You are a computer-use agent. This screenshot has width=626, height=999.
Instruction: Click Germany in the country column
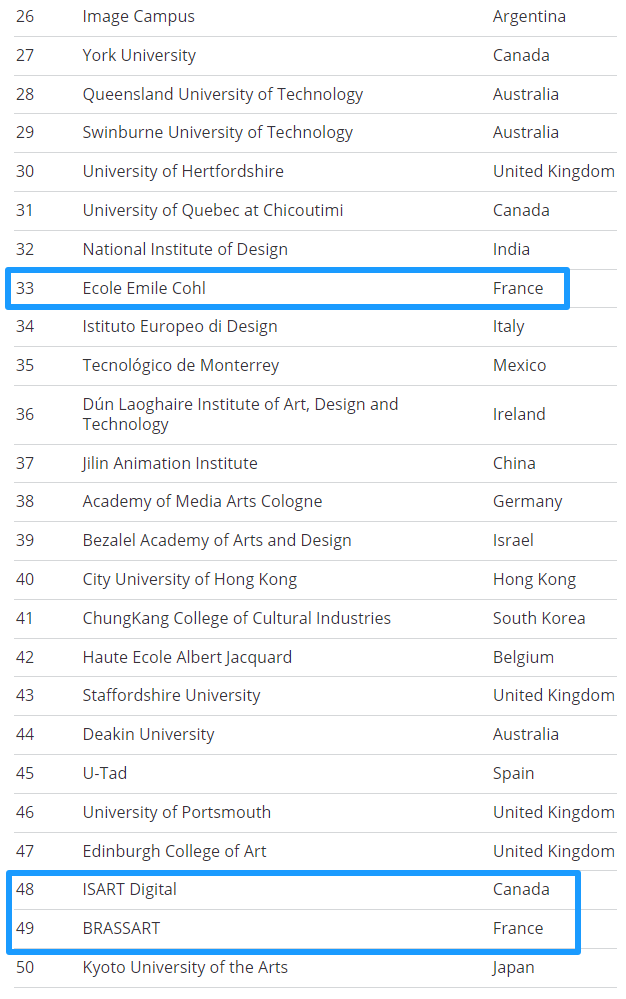pyautogui.click(x=527, y=502)
